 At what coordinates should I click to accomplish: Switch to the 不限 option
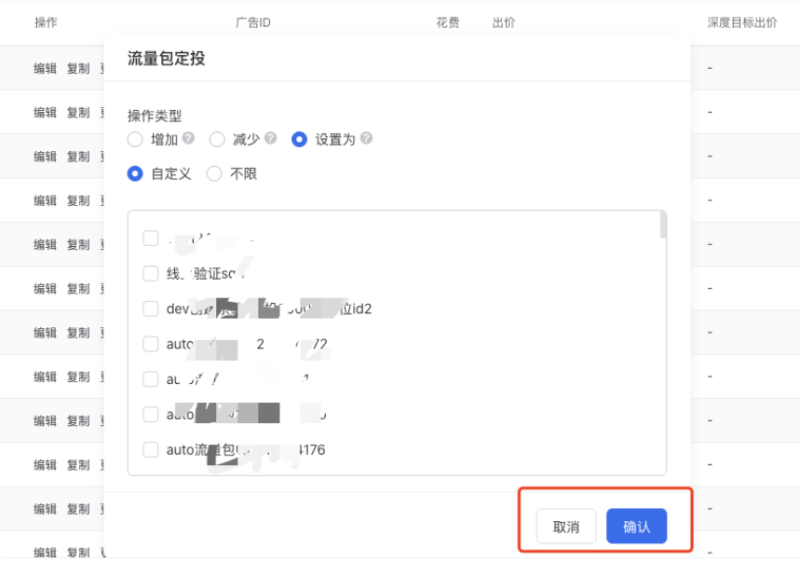click(213, 173)
